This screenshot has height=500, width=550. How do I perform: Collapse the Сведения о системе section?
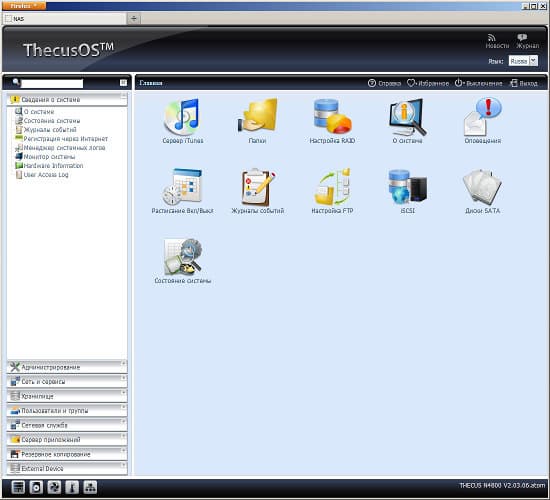67,100
